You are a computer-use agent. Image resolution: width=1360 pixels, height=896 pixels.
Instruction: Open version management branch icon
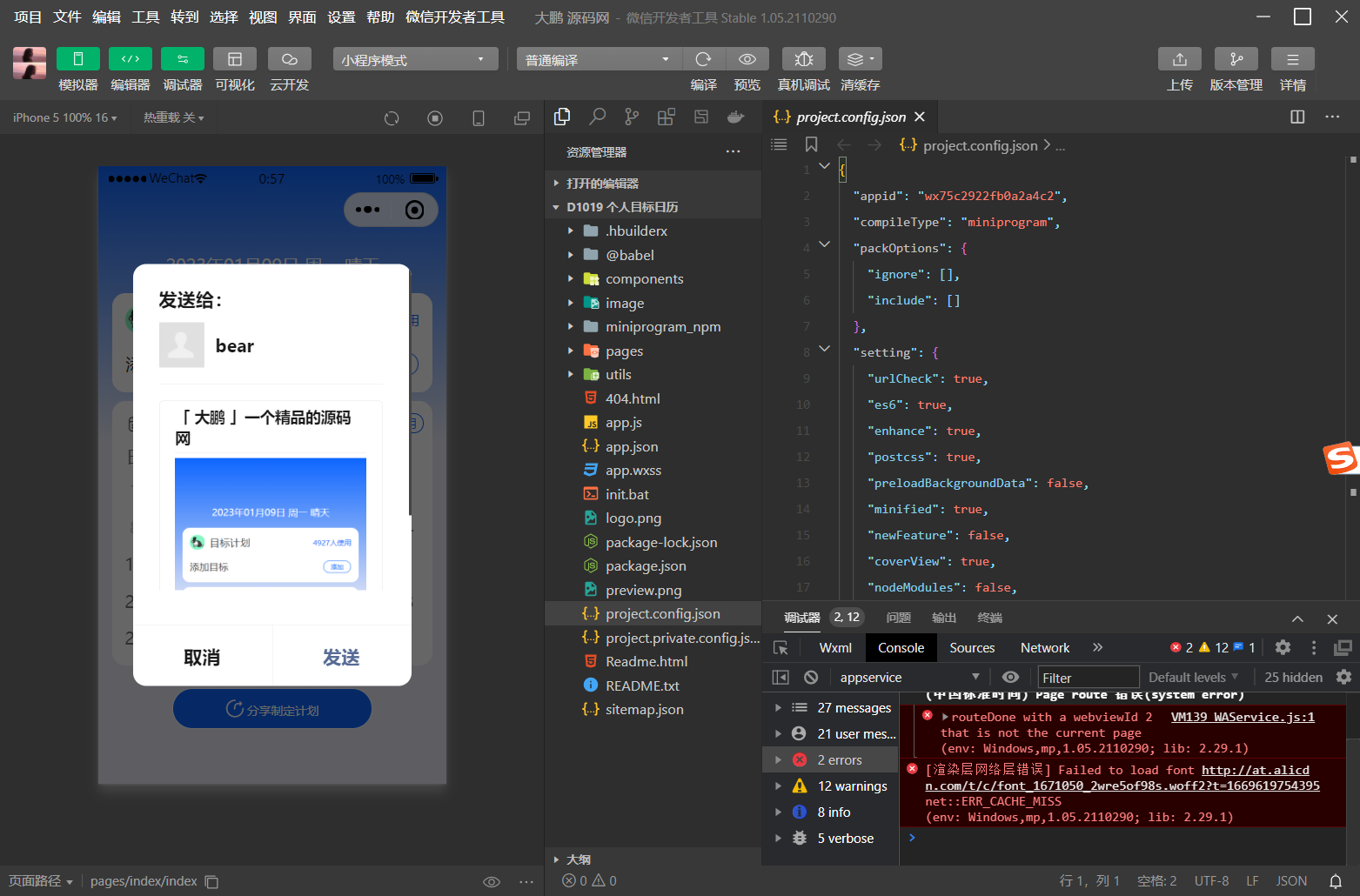click(1236, 59)
